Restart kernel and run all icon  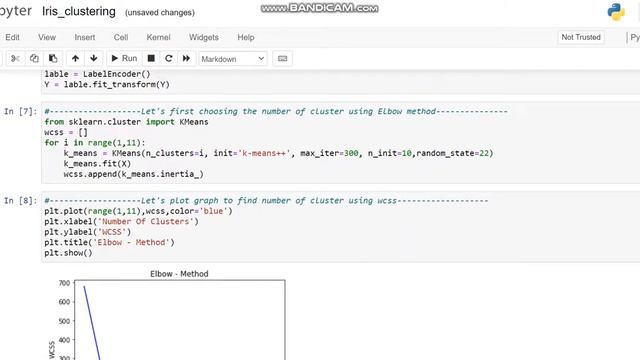[x=186, y=59]
